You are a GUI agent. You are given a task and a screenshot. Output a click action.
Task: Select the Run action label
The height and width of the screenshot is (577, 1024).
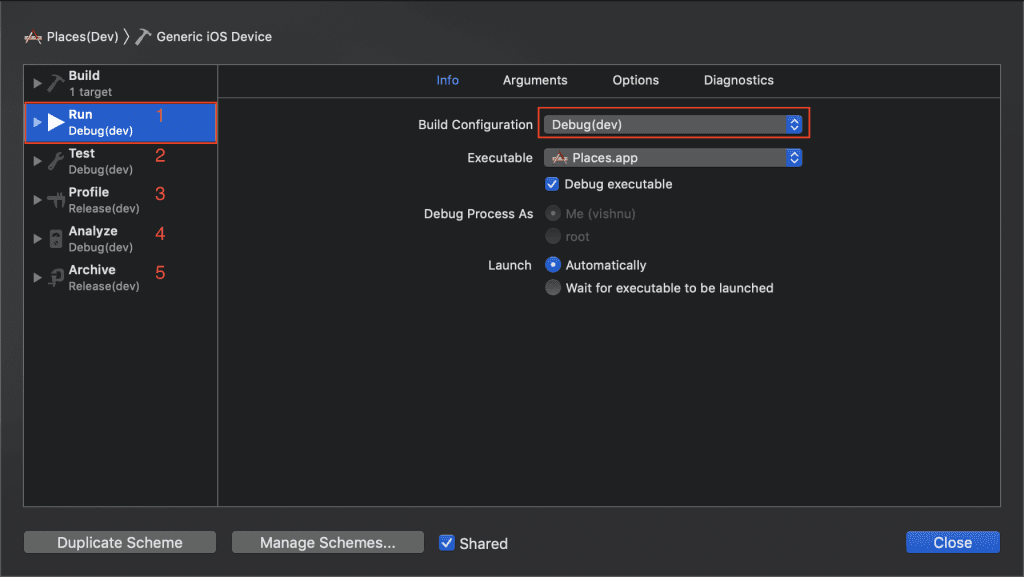coord(80,115)
